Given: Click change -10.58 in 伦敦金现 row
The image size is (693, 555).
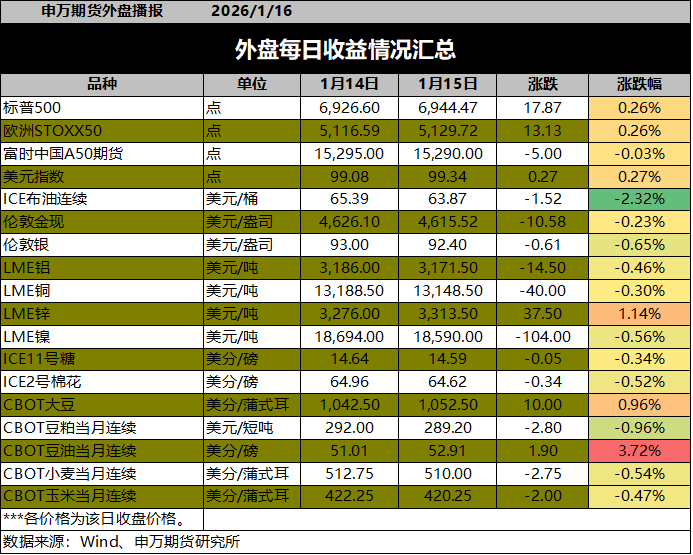Looking at the screenshot, I should tap(543, 222).
